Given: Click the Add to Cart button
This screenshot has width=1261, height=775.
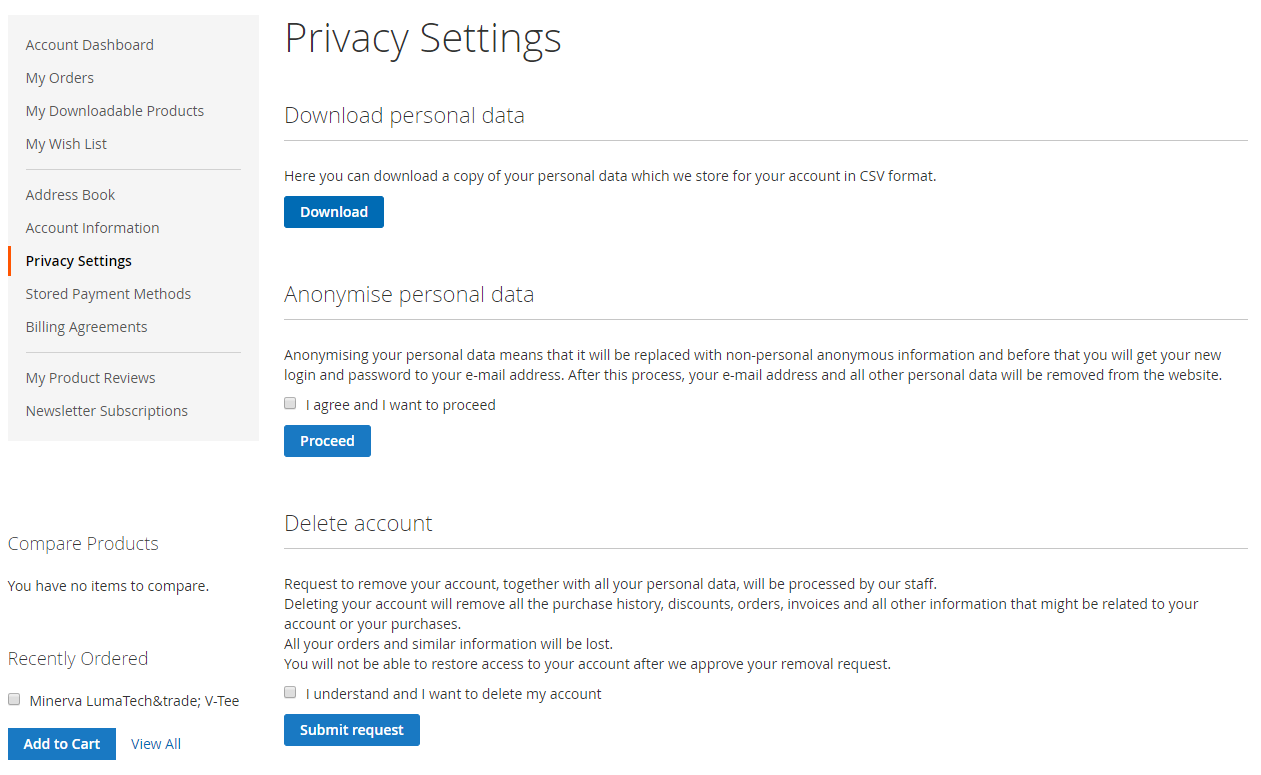Looking at the screenshot, I should pos(62,744).
